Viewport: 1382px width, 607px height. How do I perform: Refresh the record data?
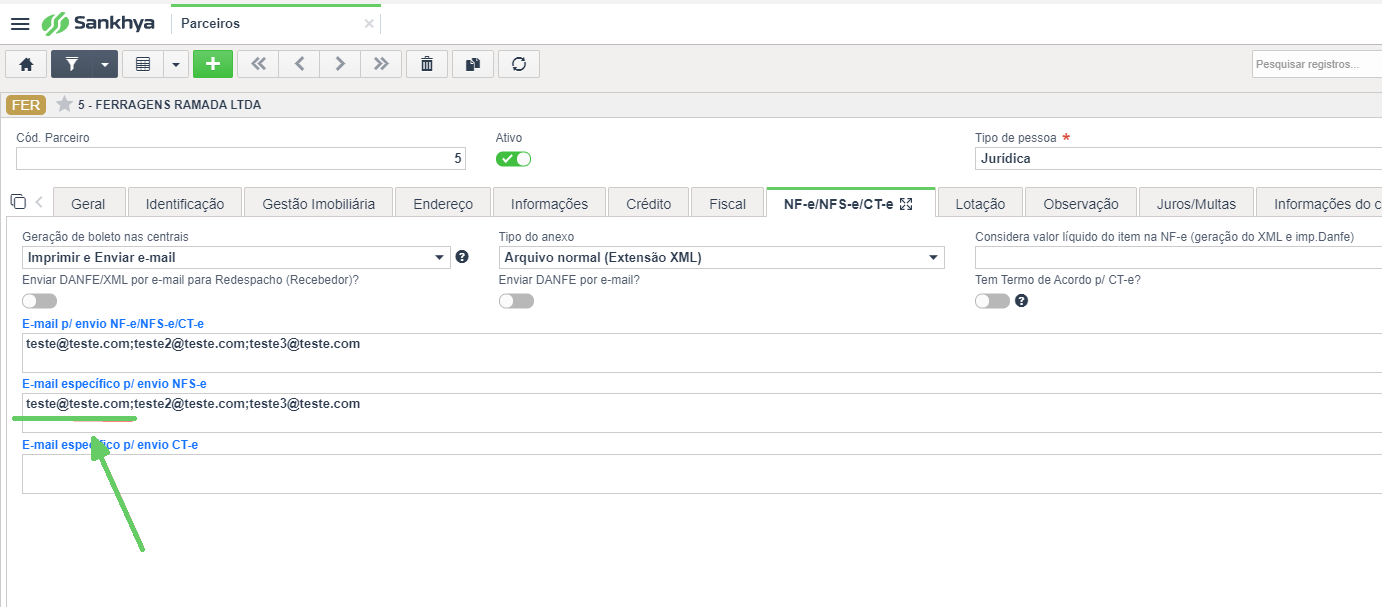tap(519, 64)
